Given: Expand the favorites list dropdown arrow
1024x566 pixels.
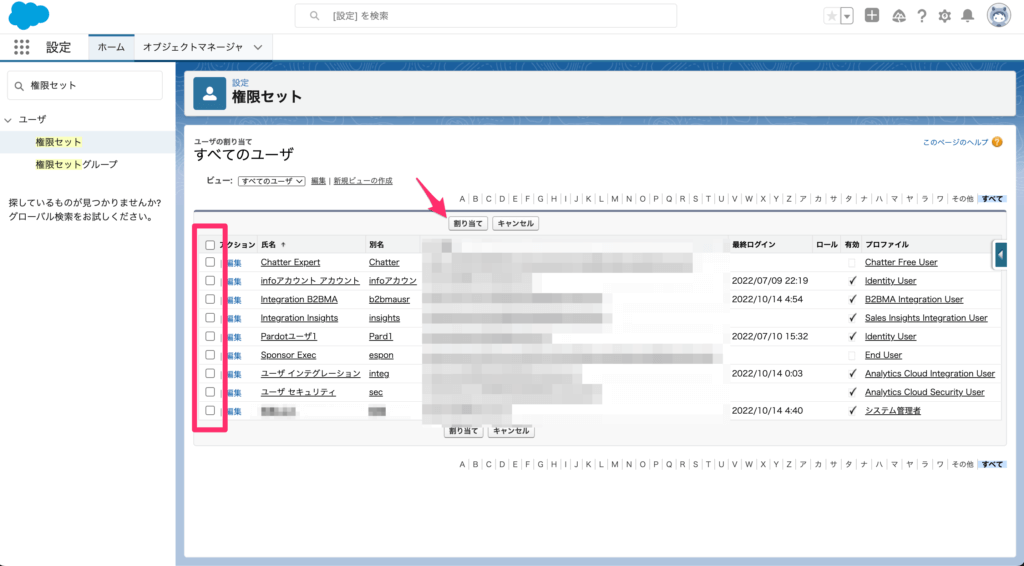Looking at the screenshot, I should click(847, 16).
